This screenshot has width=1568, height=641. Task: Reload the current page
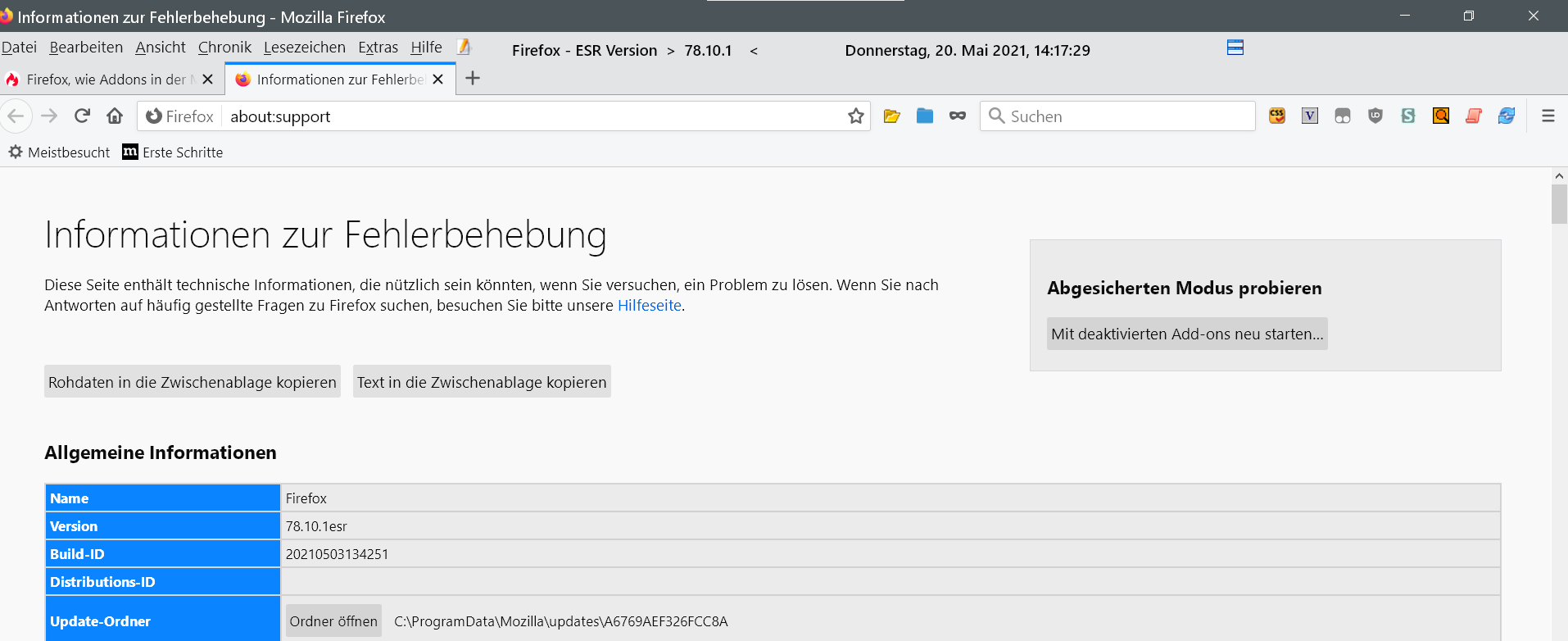(x=82, y=116)
